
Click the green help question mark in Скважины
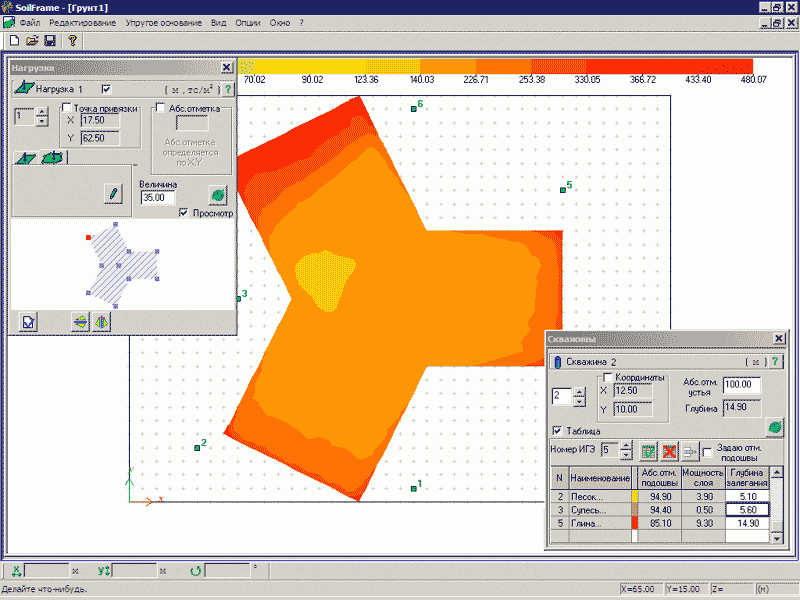775,362
